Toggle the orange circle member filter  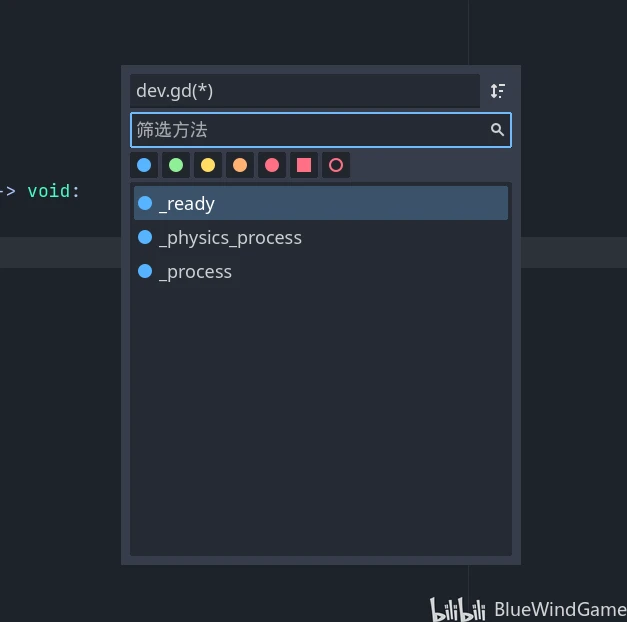tap(240, 165)
